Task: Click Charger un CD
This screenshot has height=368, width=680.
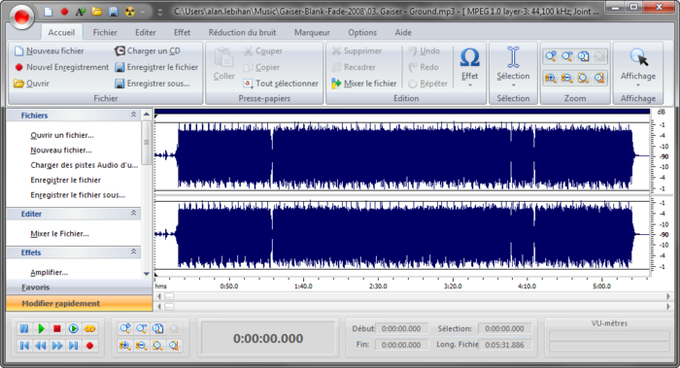Action: click(x=147, y=51)
